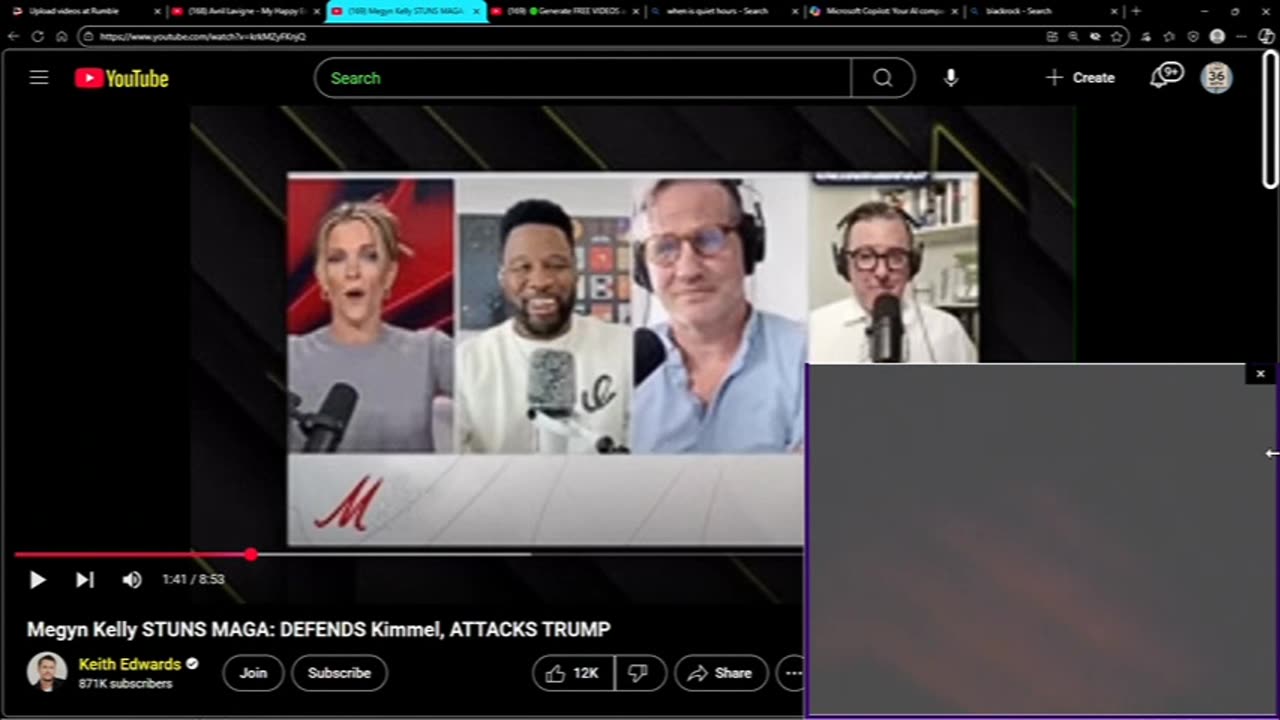Open the Copilot sidebar icon
This screenshot has height=720, width=1280.
1265,36
